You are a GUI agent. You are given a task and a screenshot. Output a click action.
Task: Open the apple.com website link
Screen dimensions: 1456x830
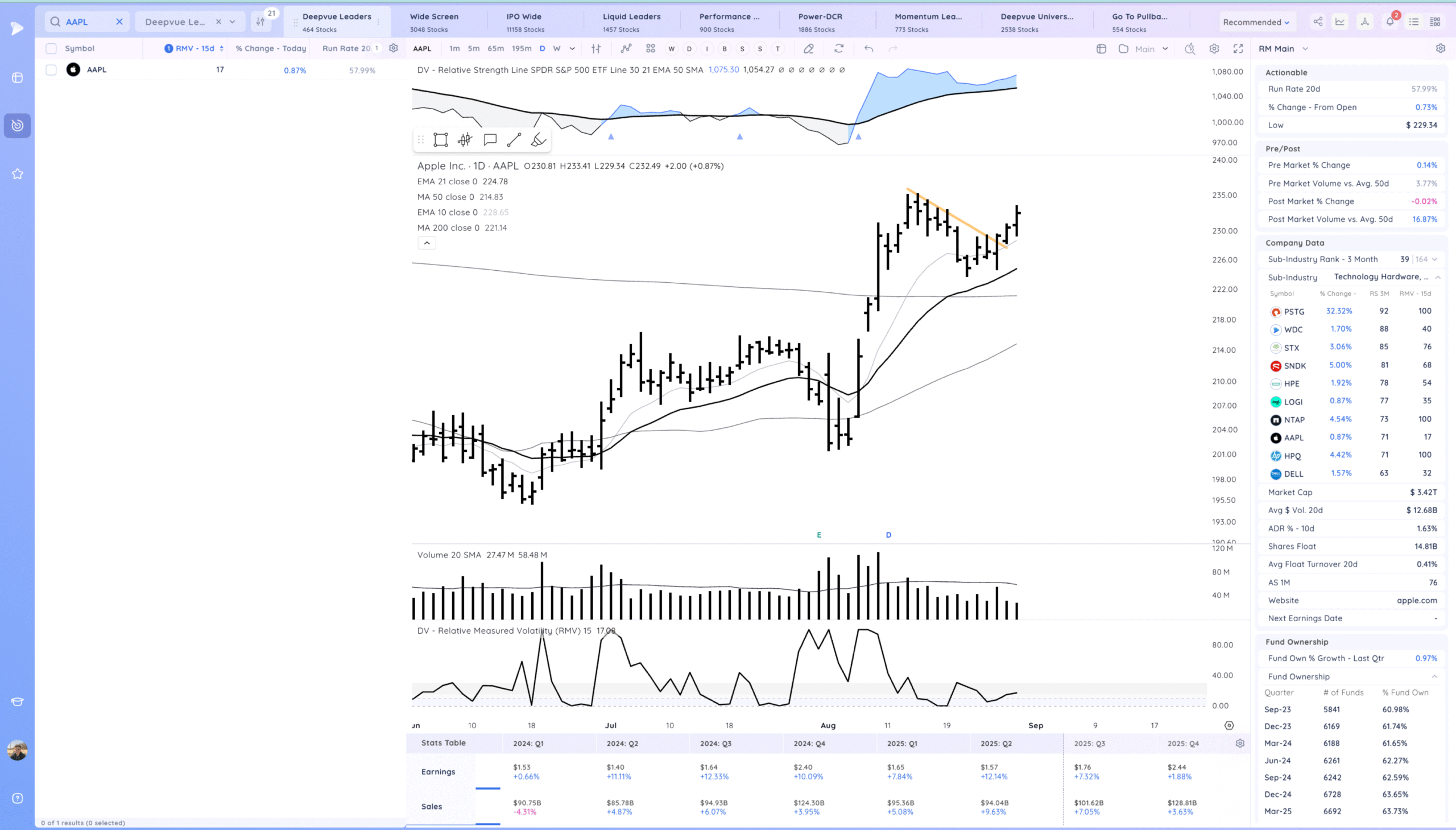1416,600
